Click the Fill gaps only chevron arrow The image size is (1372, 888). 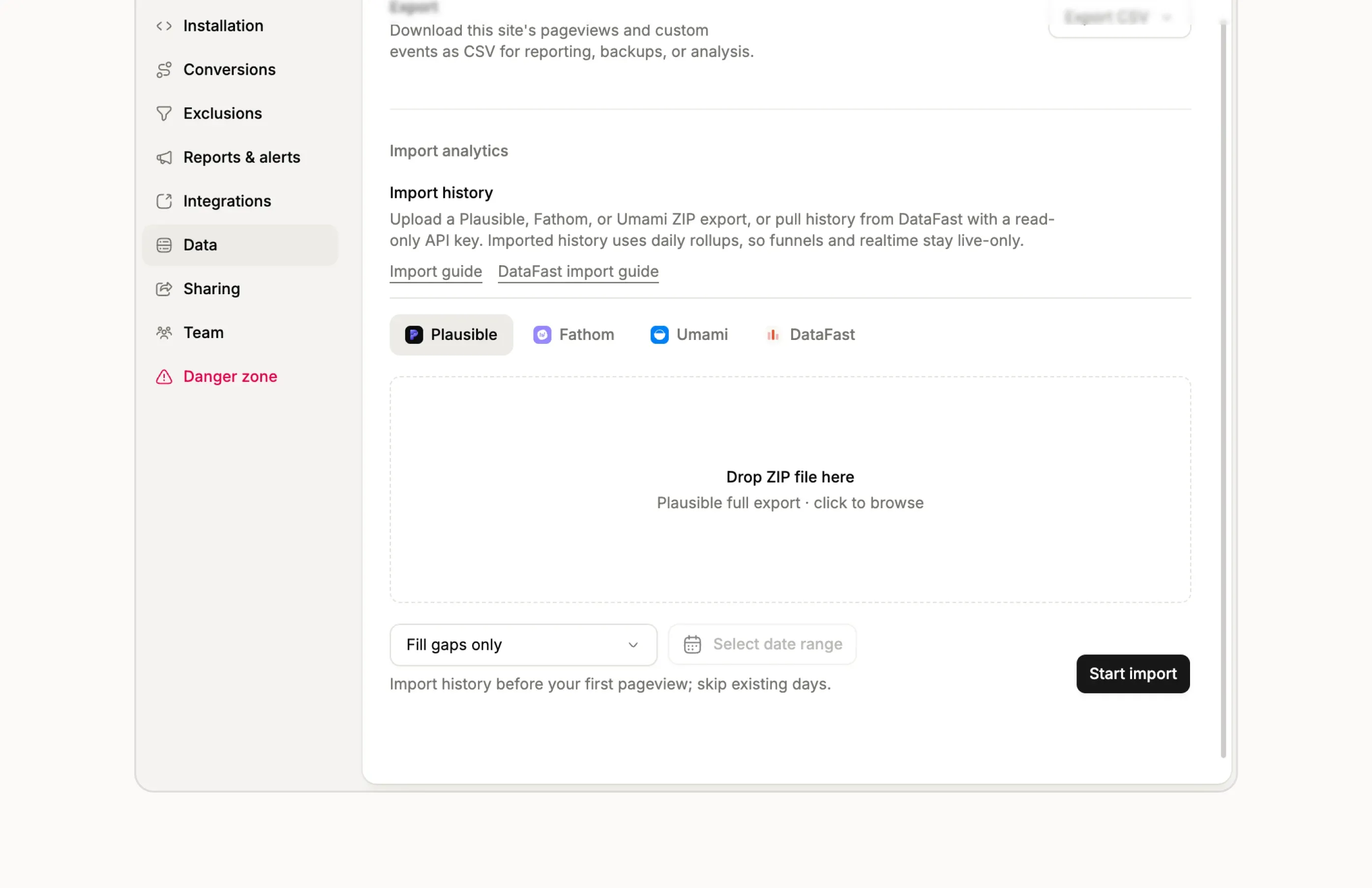click(x=633, y=644)
